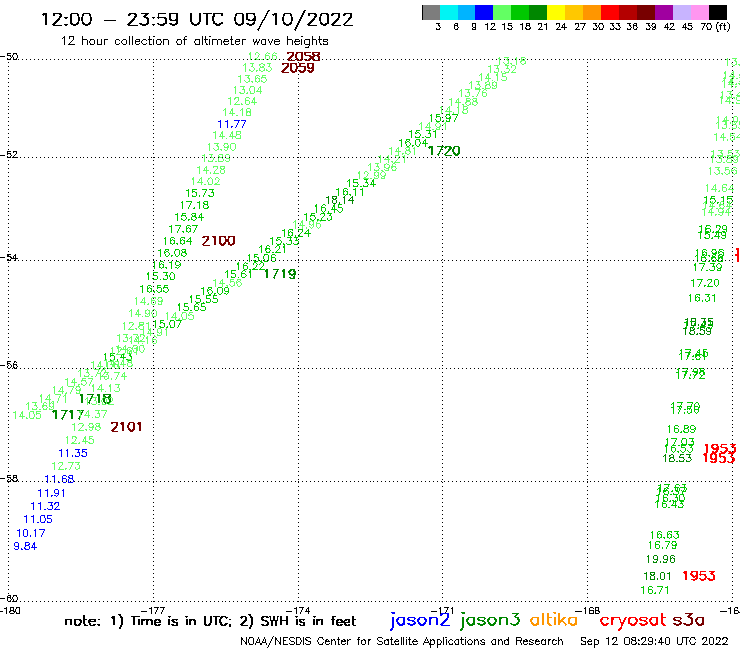740x650 pixels.
Task: Click the blue wave height 11.35
Action: 73,453
